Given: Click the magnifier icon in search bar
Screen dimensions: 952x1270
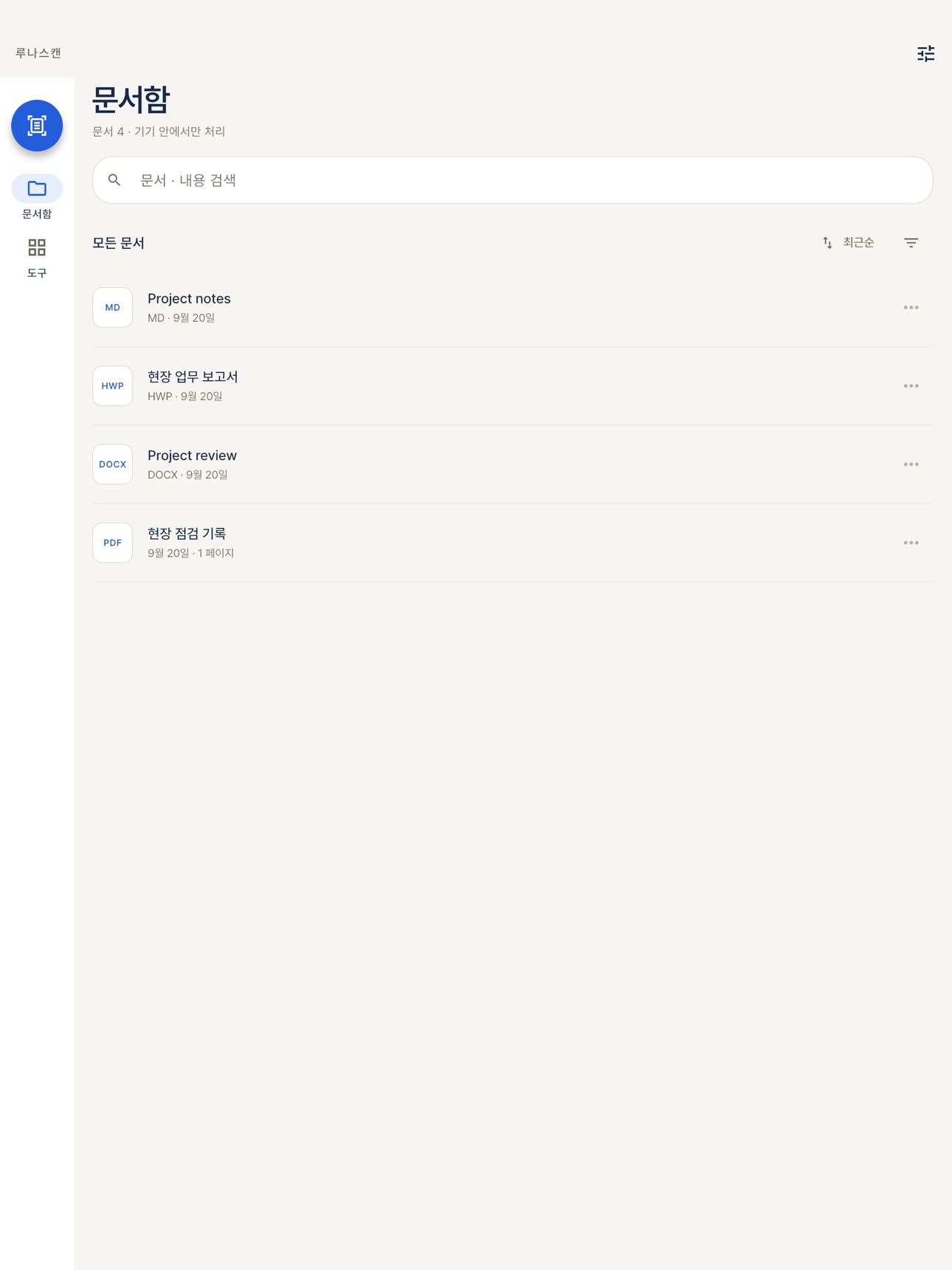Looking at the screenshot, I should coord(114,180).
